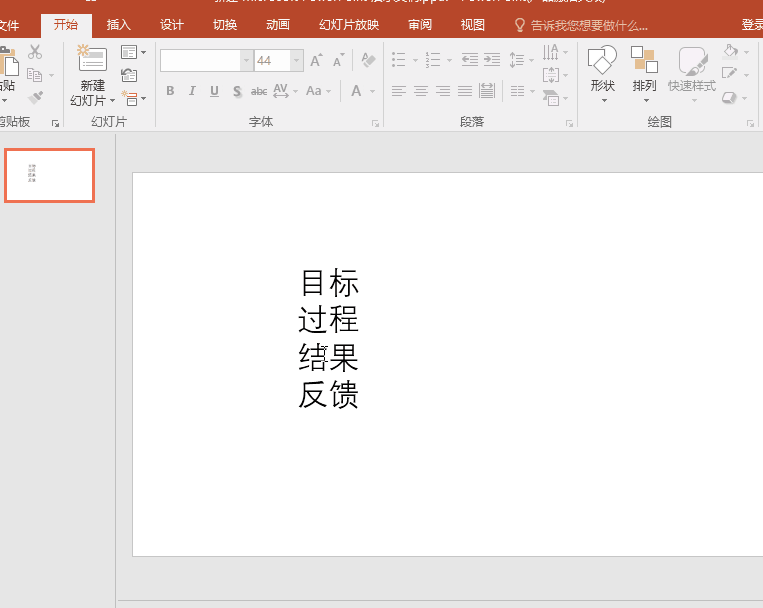This screenshot has height=608, width=763.
Task: Toggle bold formatting B
Action: tap(170, 91)
